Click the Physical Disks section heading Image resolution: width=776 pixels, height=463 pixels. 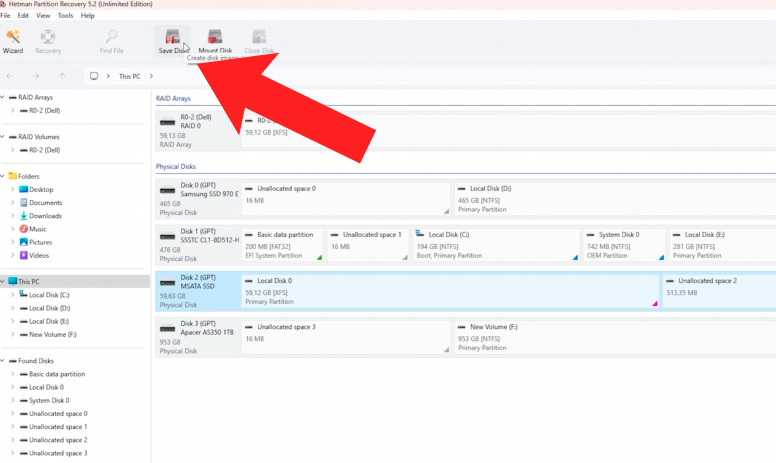pos(176,167)
